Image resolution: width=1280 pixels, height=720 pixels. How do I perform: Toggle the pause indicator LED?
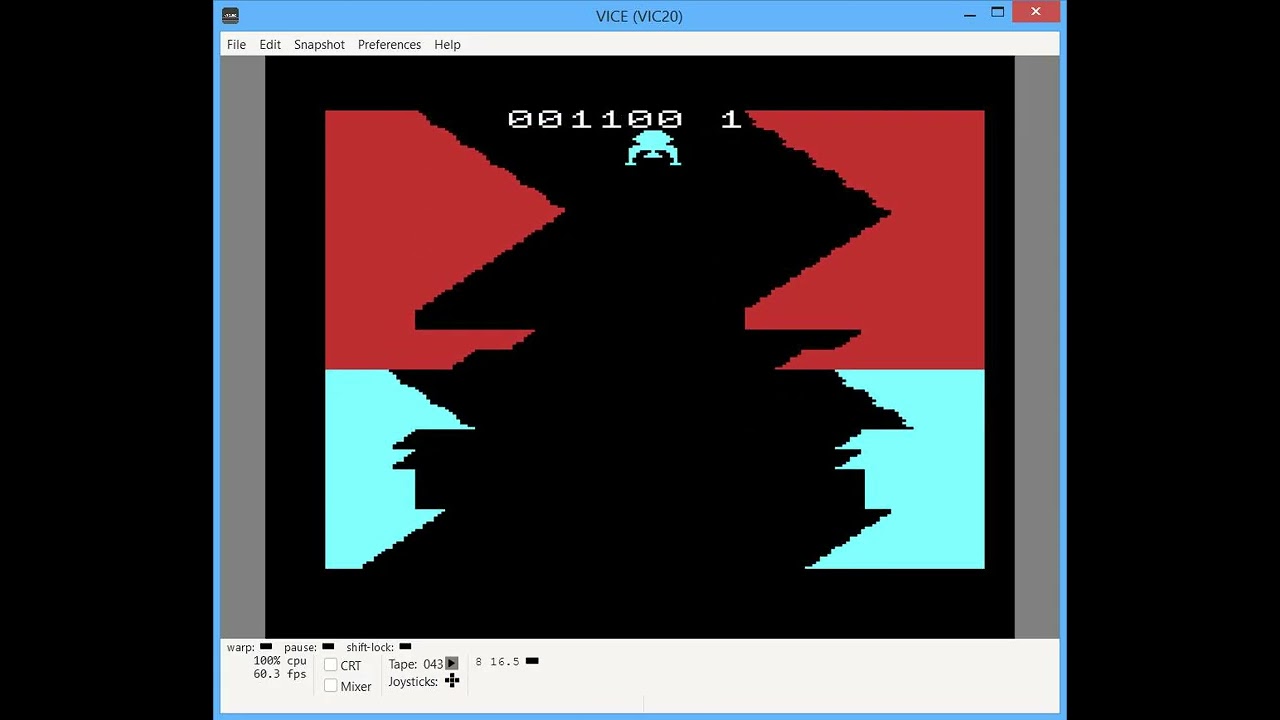click(x=328, y=647)
